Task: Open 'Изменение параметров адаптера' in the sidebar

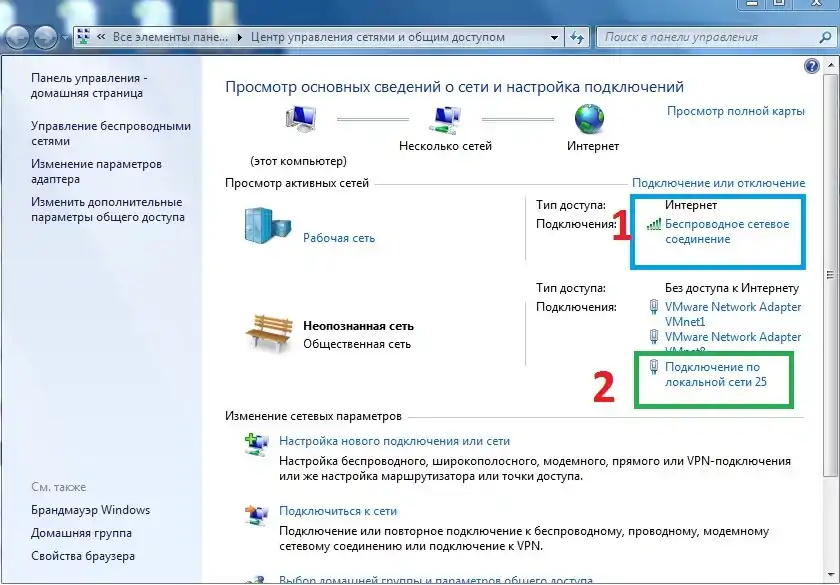Action: point(95,171)
